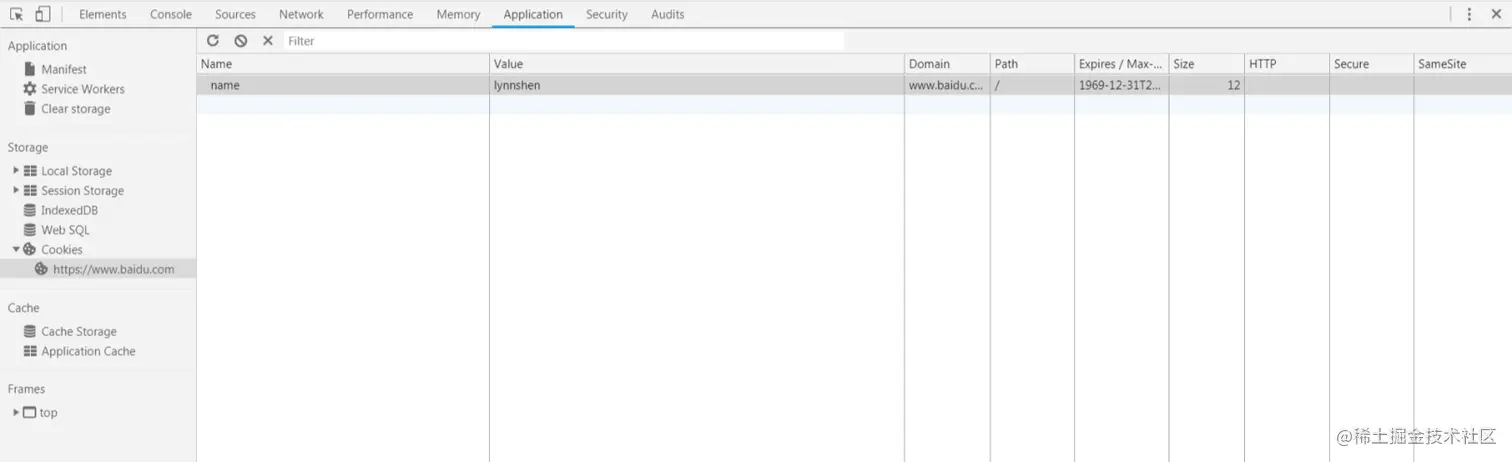Viewport: 1512px width, 462px height.
Task: Open the Sources tab
Action: 235,14
